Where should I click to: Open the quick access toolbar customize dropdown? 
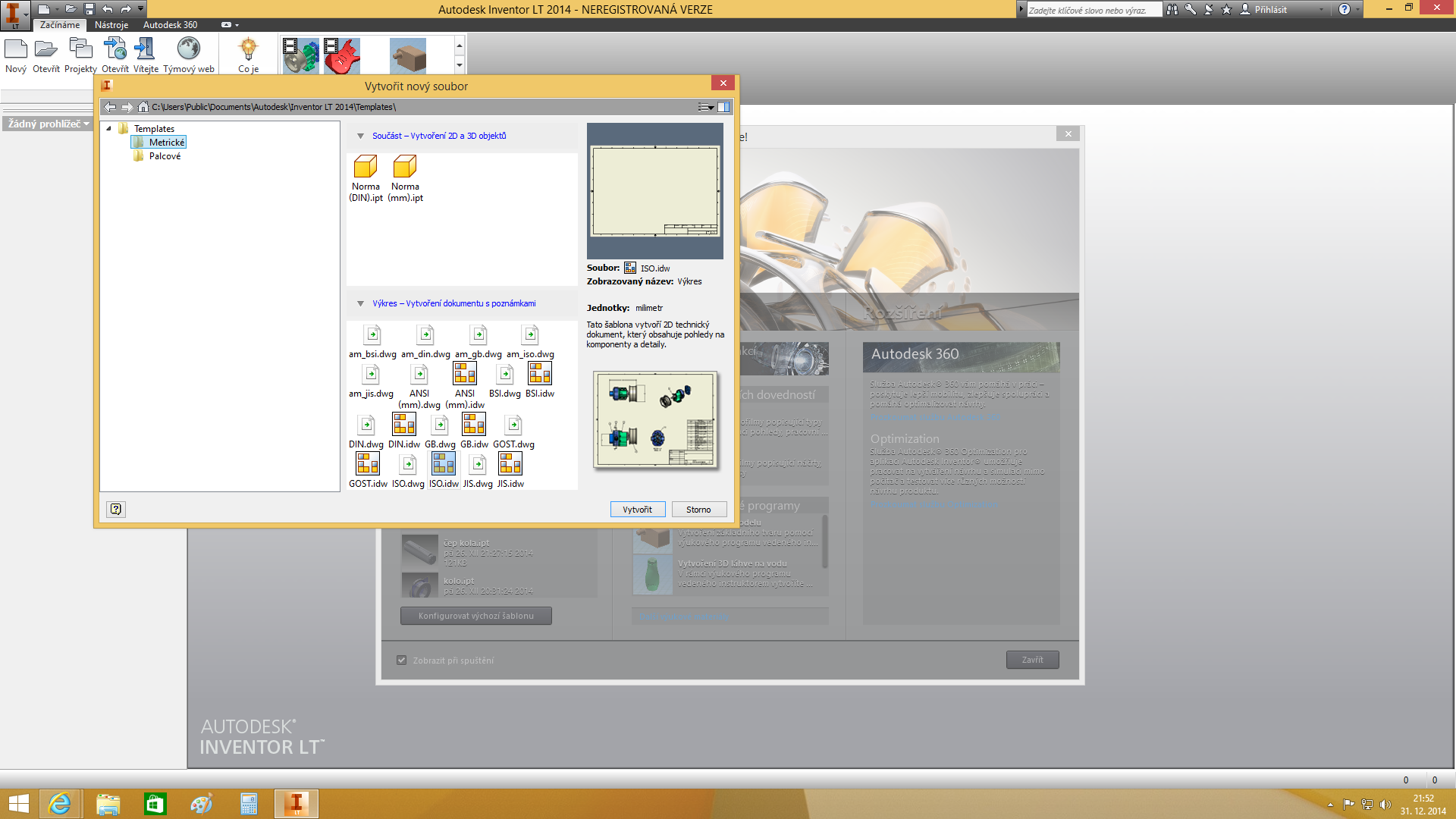click(x=140, y=9)
